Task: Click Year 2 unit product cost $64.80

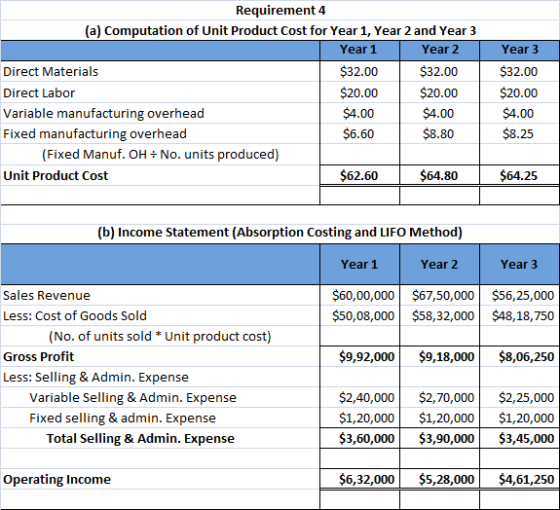Action: (x=439, y=176)
